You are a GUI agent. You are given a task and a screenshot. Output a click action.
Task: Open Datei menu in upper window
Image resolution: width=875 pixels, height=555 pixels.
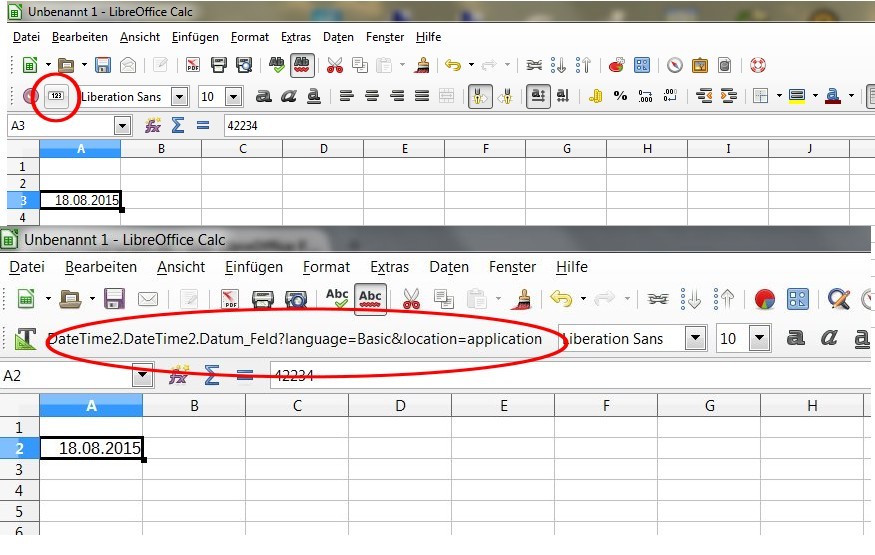point(26,37)
